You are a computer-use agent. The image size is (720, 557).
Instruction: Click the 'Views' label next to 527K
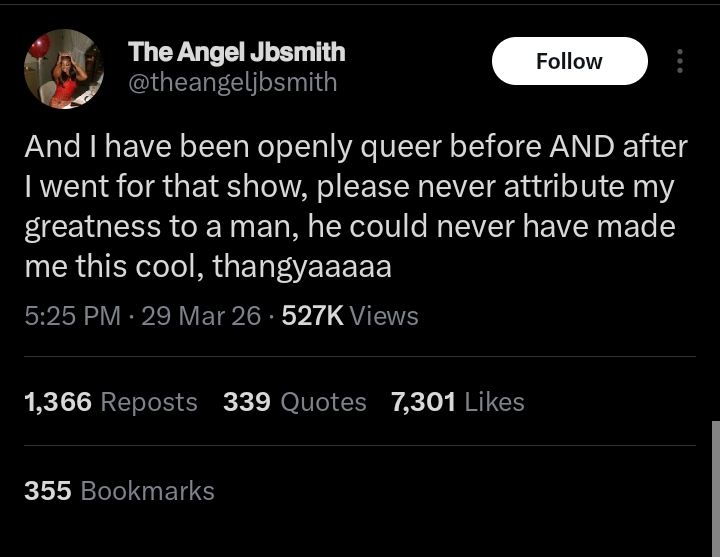tap(384, 316)
